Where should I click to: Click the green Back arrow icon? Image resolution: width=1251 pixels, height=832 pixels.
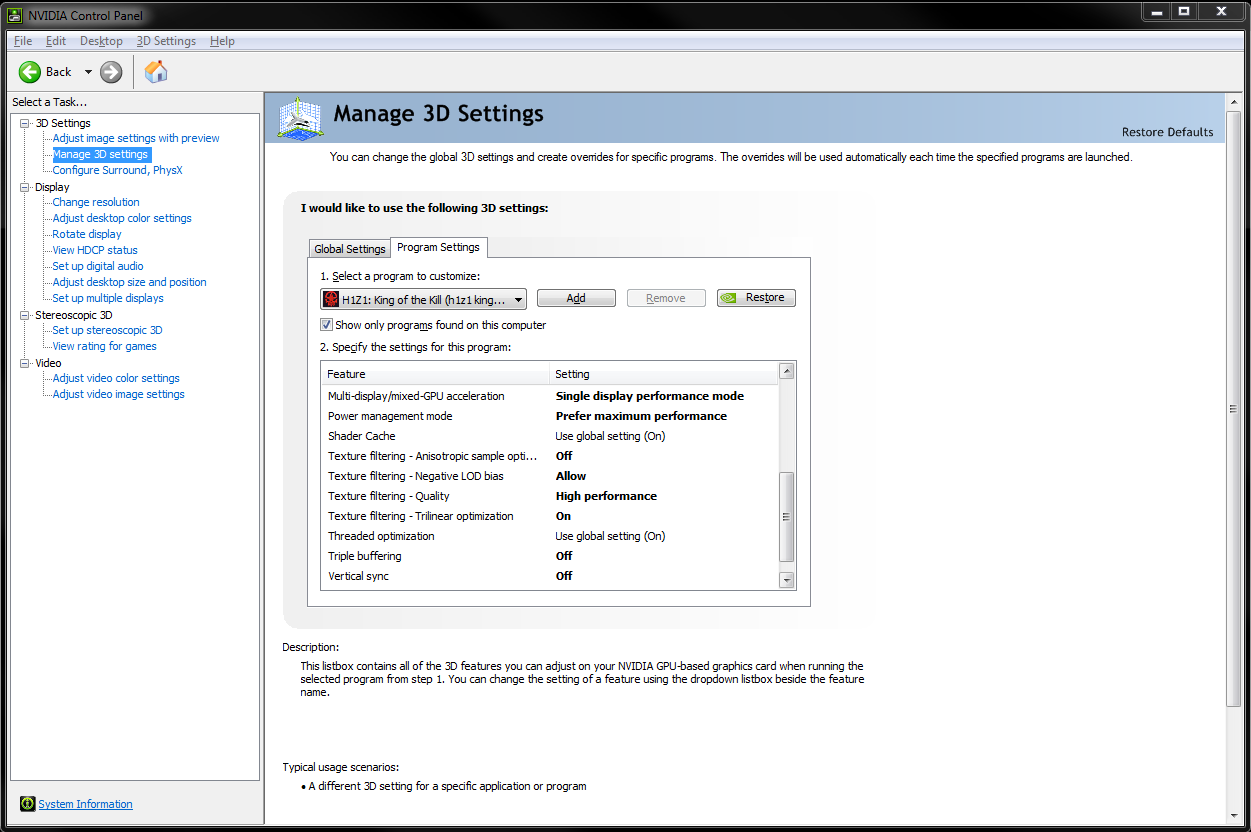point(30,71)
